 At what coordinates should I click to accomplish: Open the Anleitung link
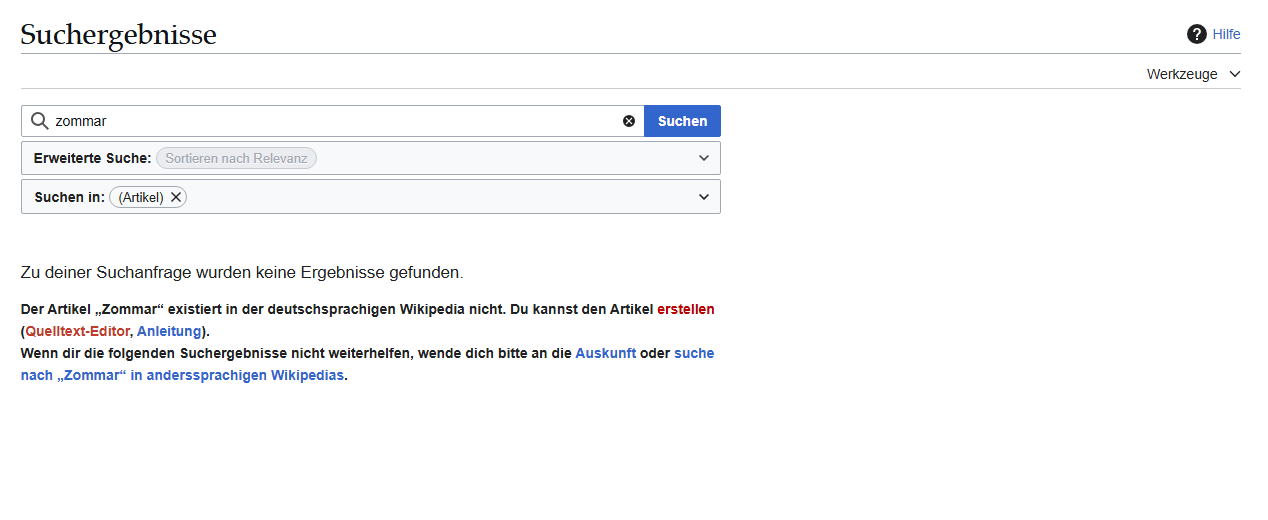click(x=169, y=331)
